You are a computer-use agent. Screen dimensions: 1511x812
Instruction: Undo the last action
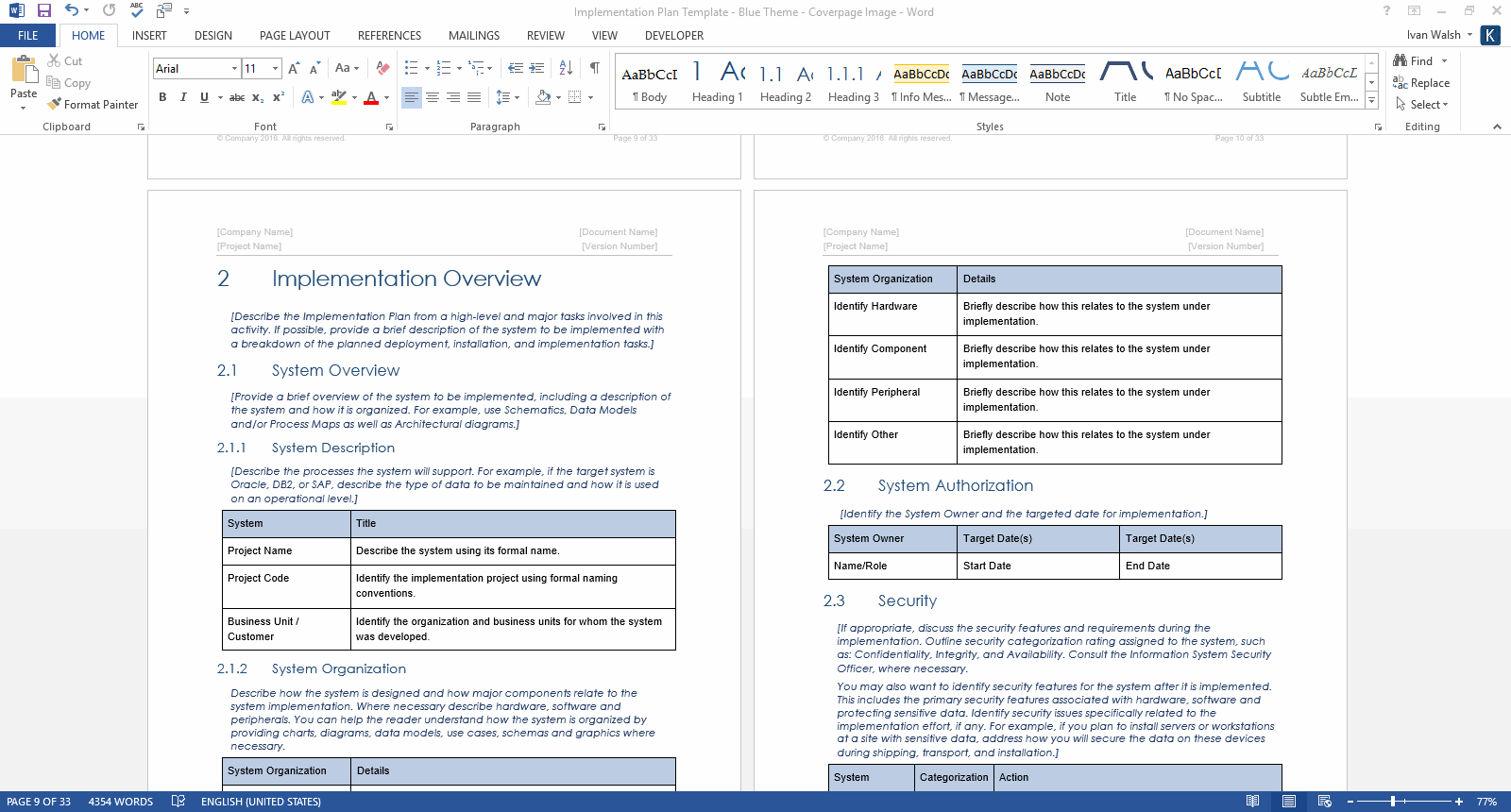click(x=72, y=11)
